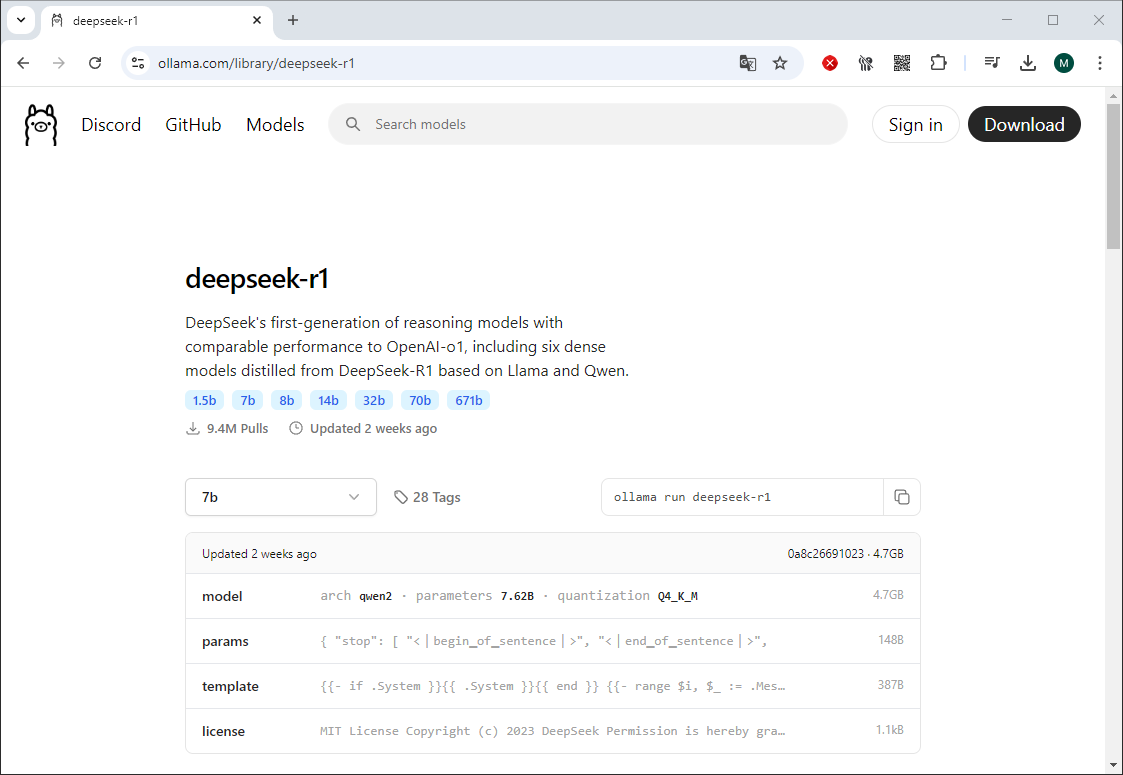Click the scrollbar up arrow
The image size is (1123, 775).
pyautogui.click(x=1113, y=95)
